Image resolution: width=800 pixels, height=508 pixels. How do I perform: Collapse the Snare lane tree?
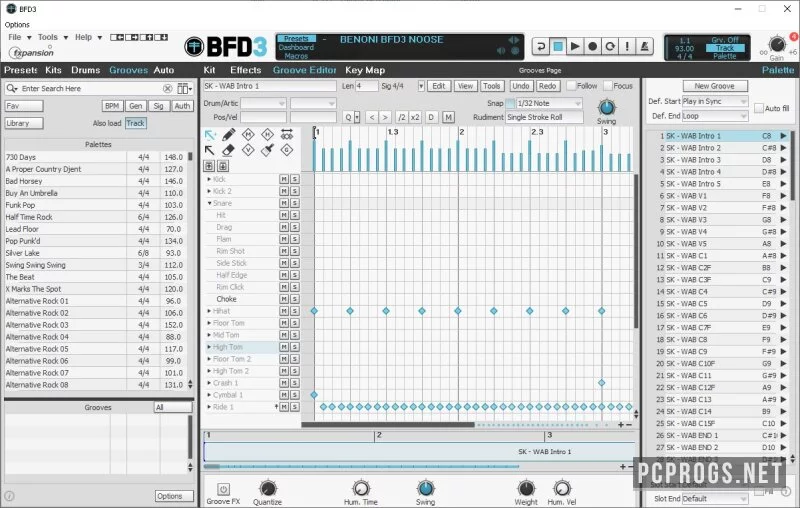point(209,203)
